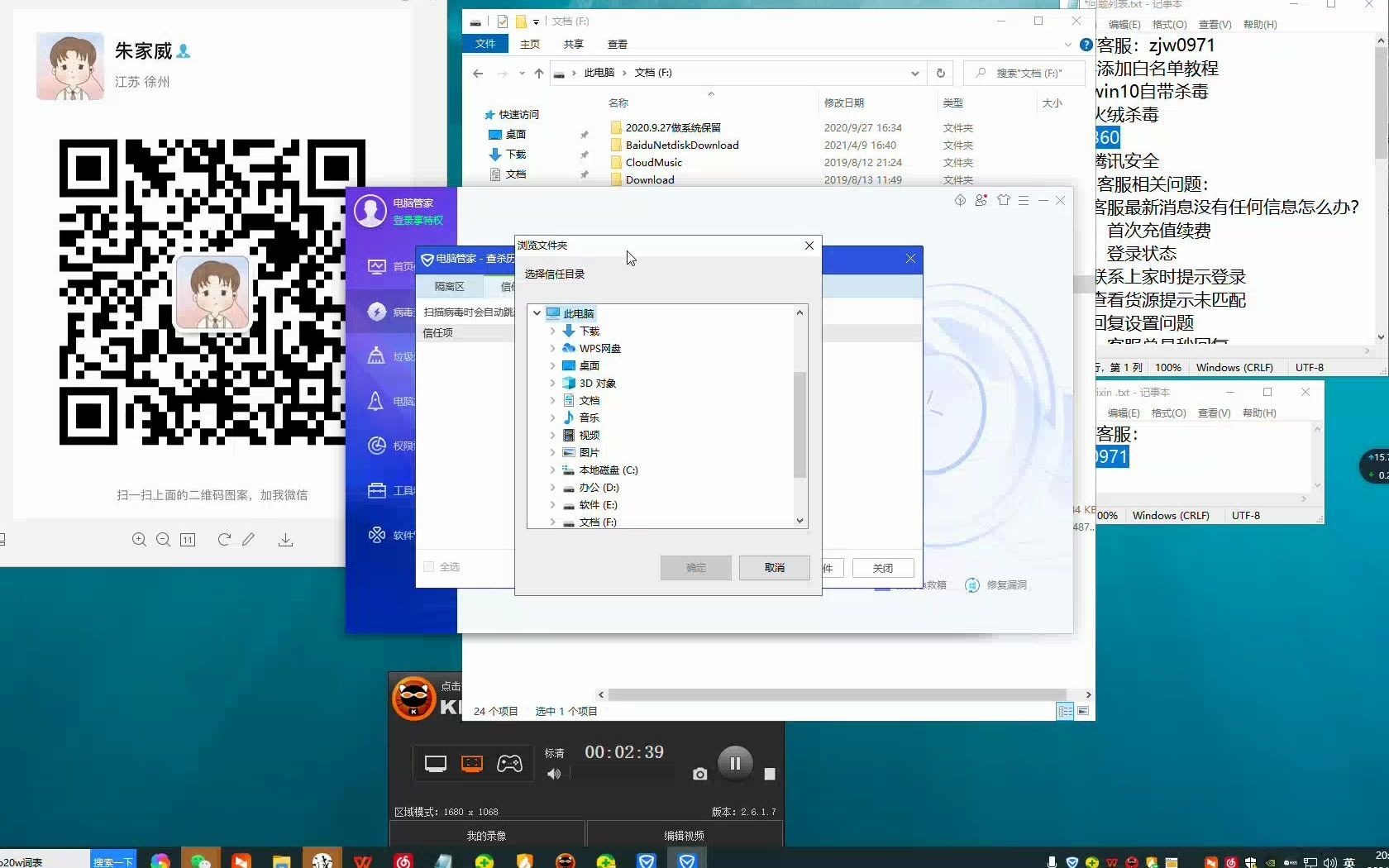The width and height of the screenshot is (1389, 868).
Task: Select 音乐 in the folder tree
Action: [589, 417]
